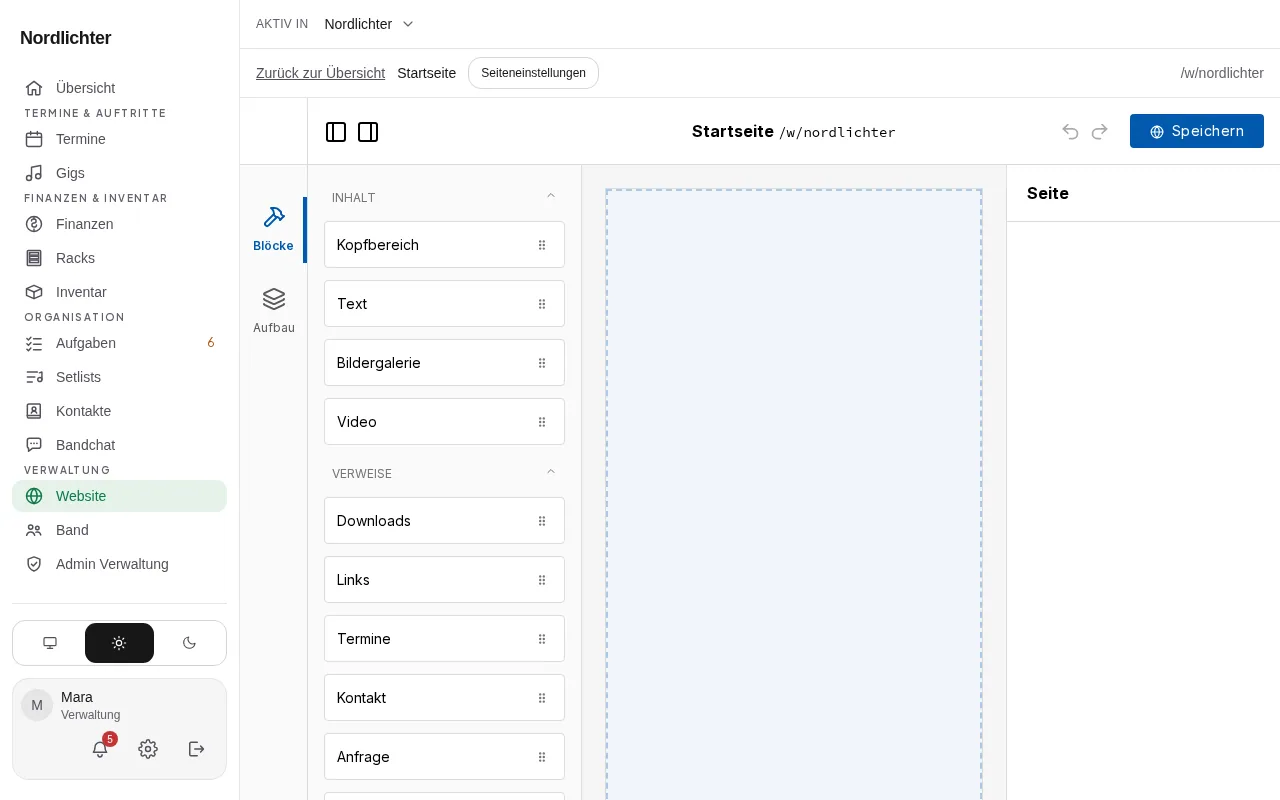Viewport: 1280px width, 800px height.
Task: Open Bandchat in sidebar
Action: (x=119, y=445)
